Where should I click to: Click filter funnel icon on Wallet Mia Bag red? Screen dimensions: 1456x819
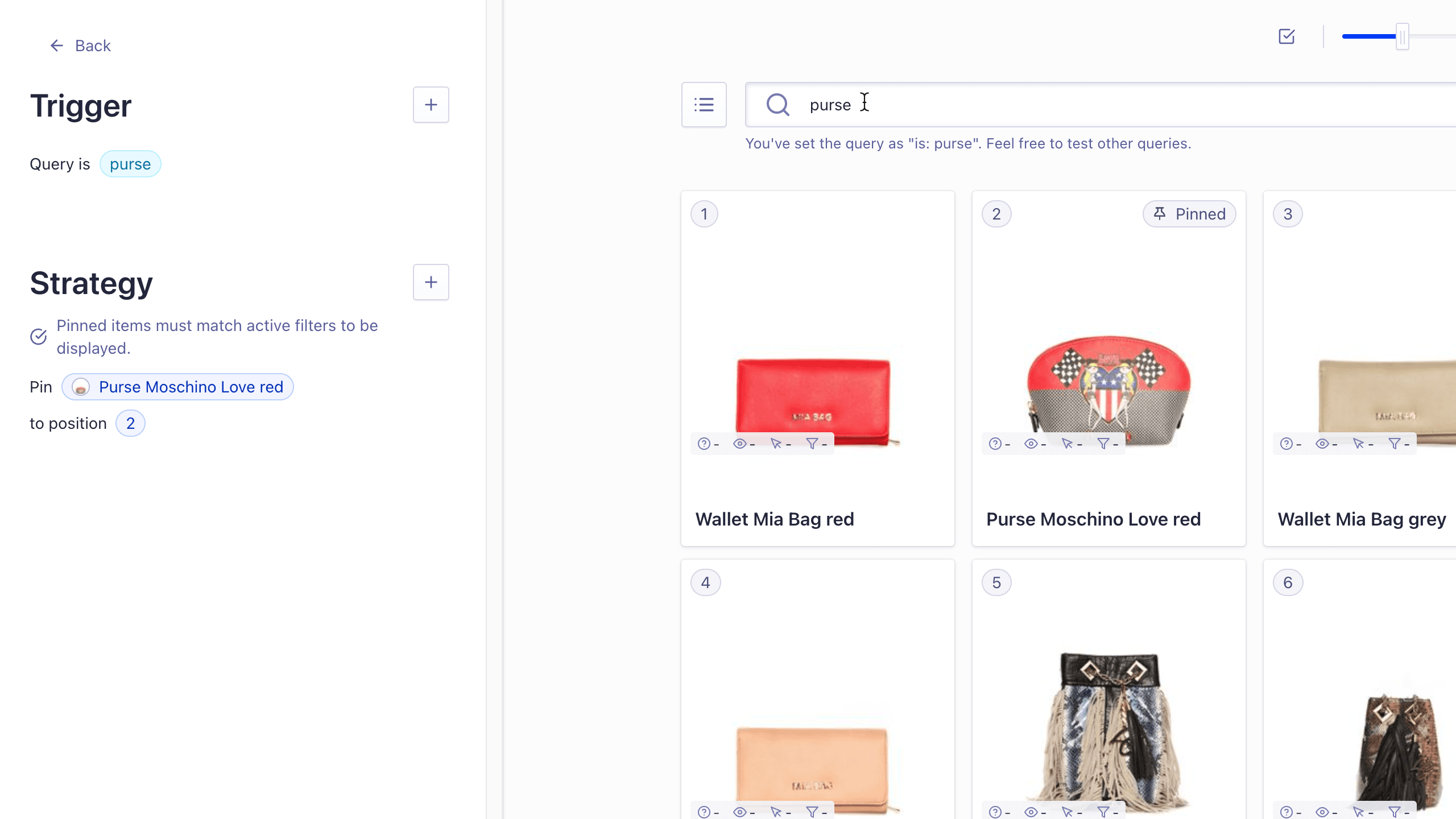(812, 444)
